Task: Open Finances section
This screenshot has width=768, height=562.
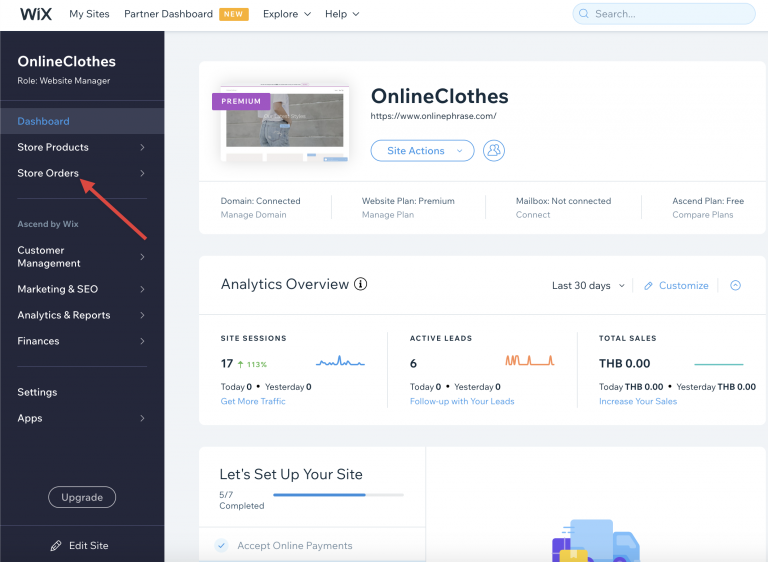Action: tap(38, 341)
